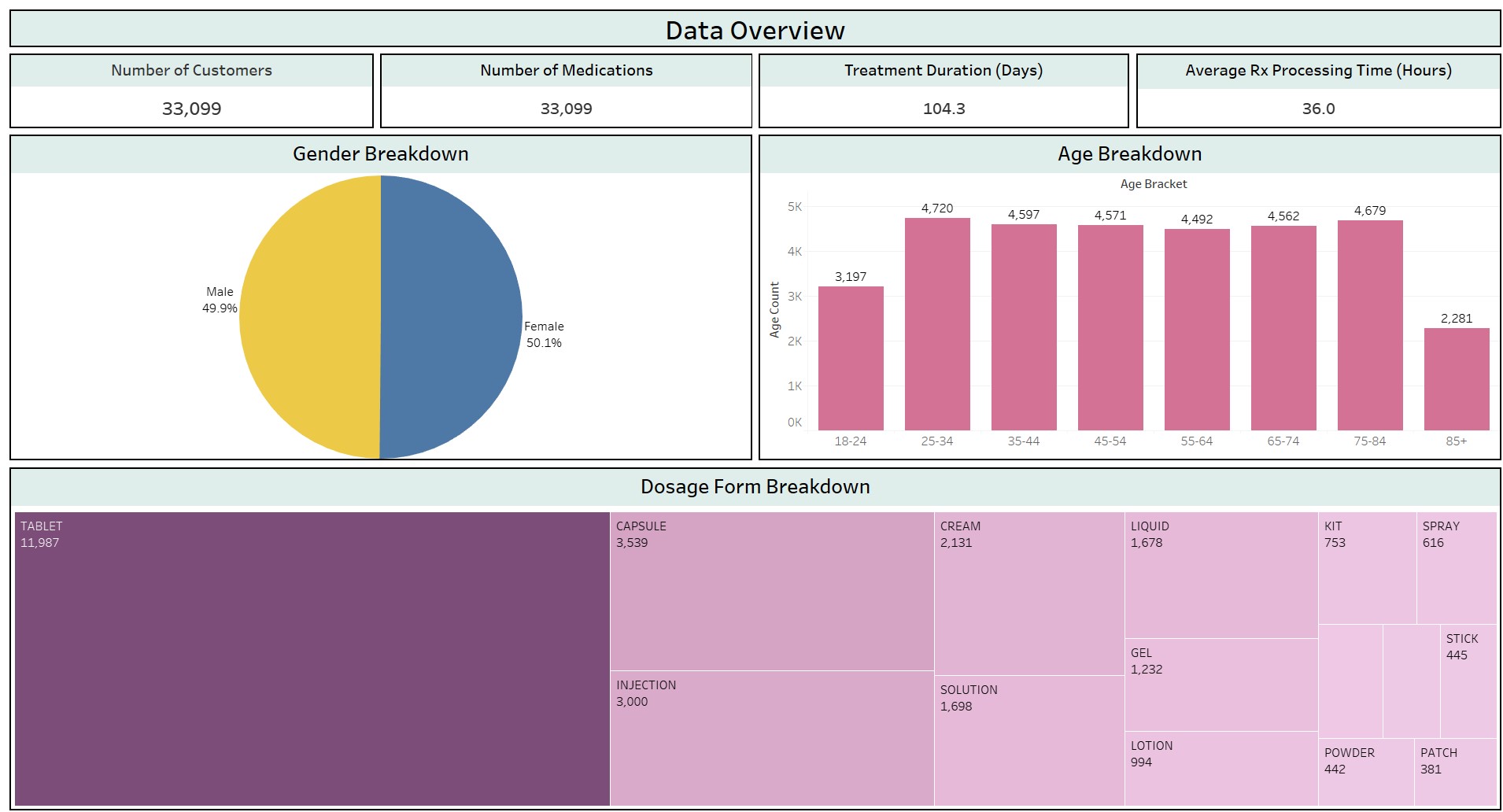Click the yellow Male pie slice
This screenshot has height=812, width=1503.
tap(310, 316)
